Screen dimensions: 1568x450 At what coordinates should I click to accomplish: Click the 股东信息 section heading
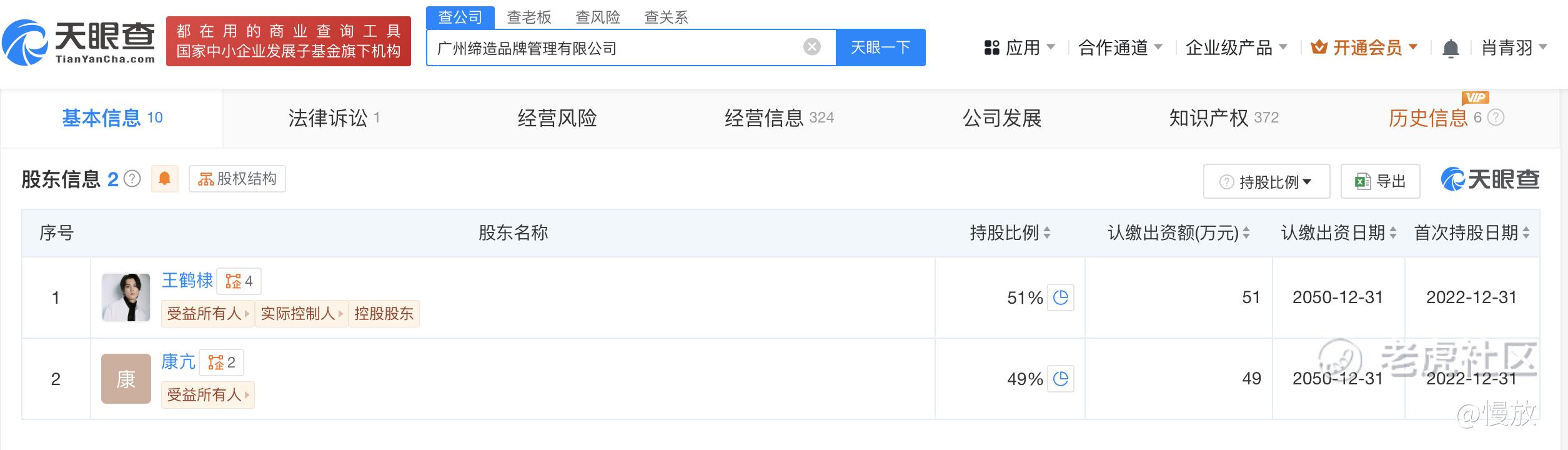(x=61, y=179)
